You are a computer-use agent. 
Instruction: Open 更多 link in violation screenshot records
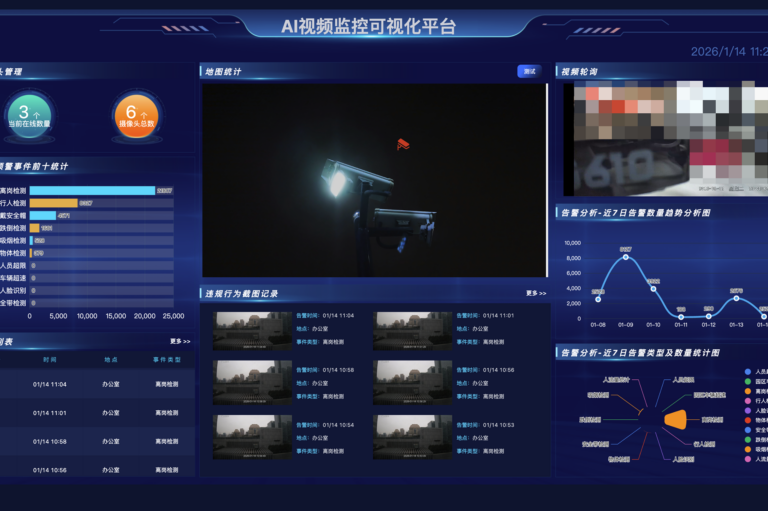[536, 294]
